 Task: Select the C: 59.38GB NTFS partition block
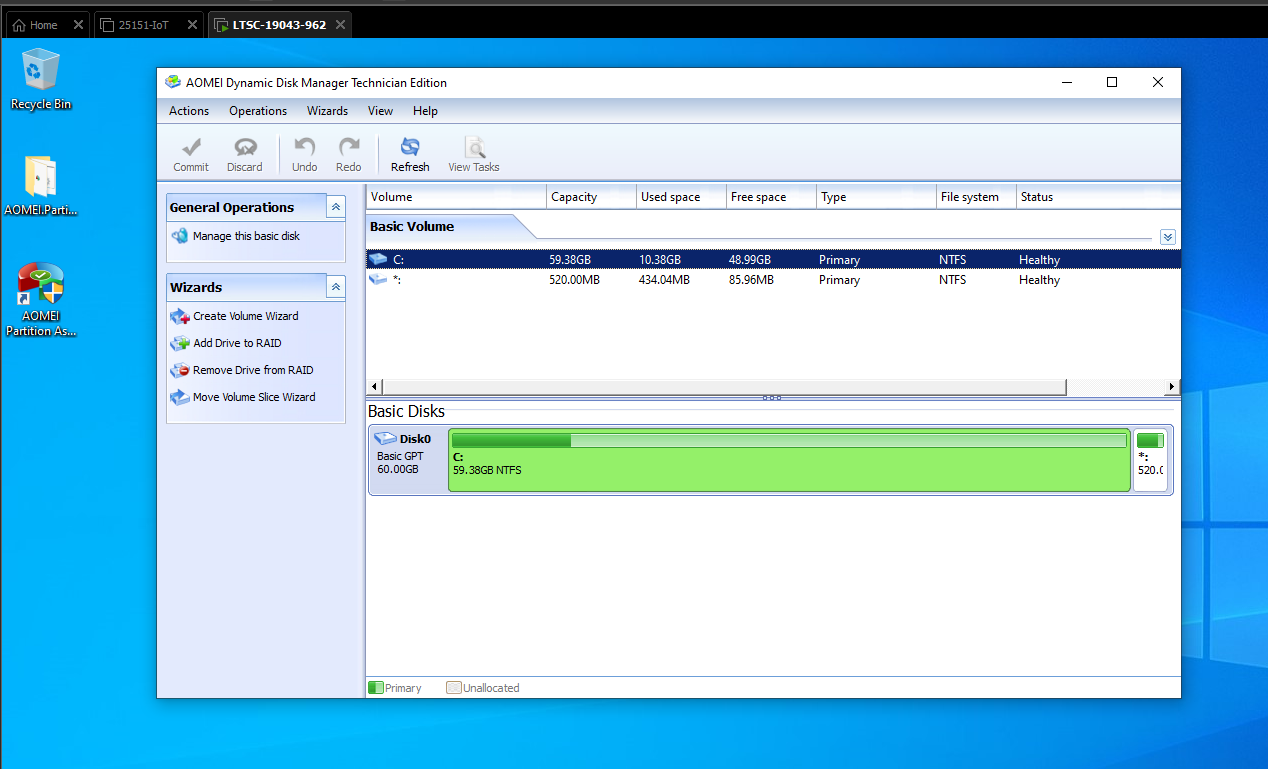coord(789,461)
